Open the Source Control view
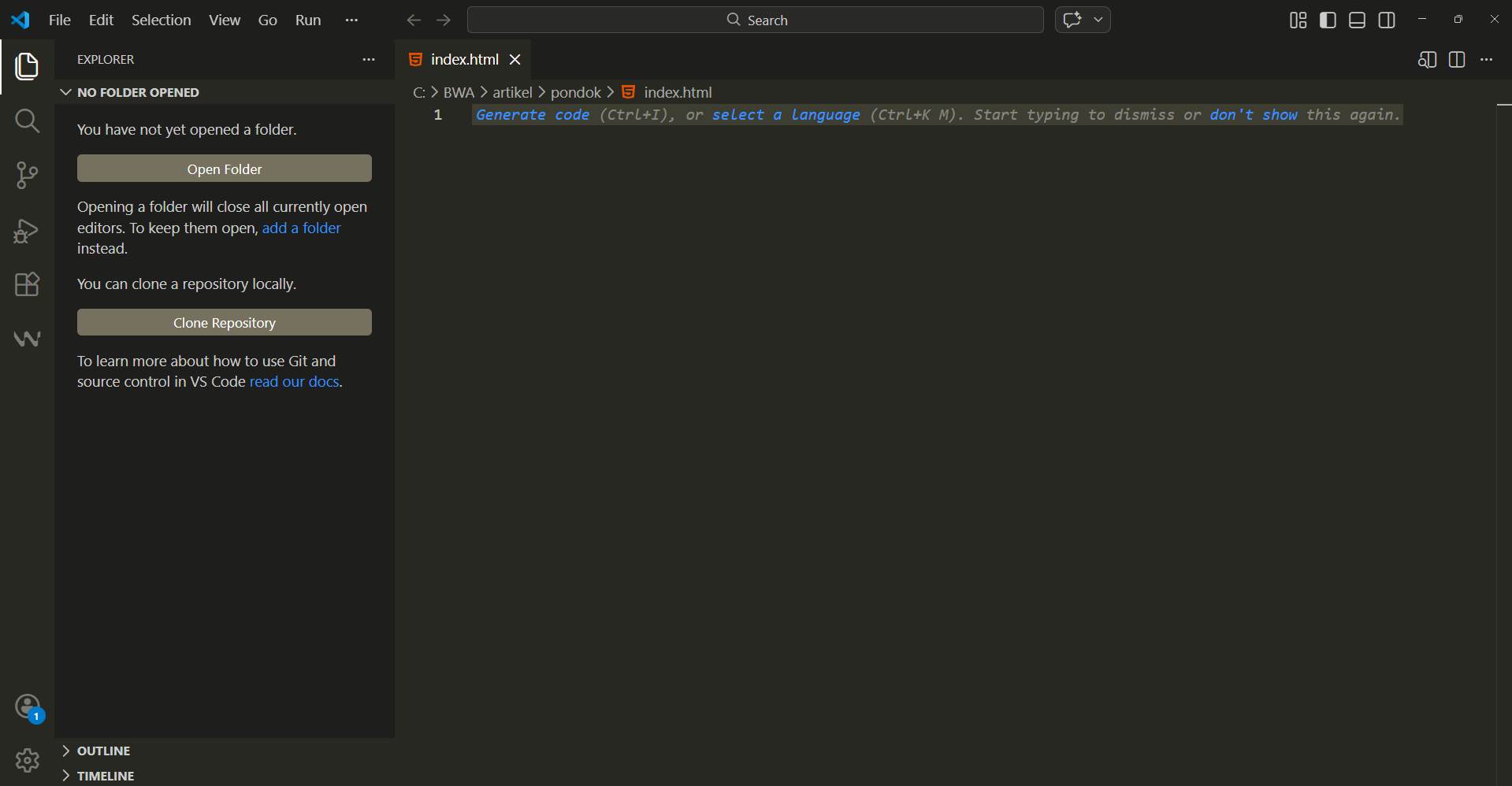1512x786 pixels. pyautogui.click(x=27, y=175)
